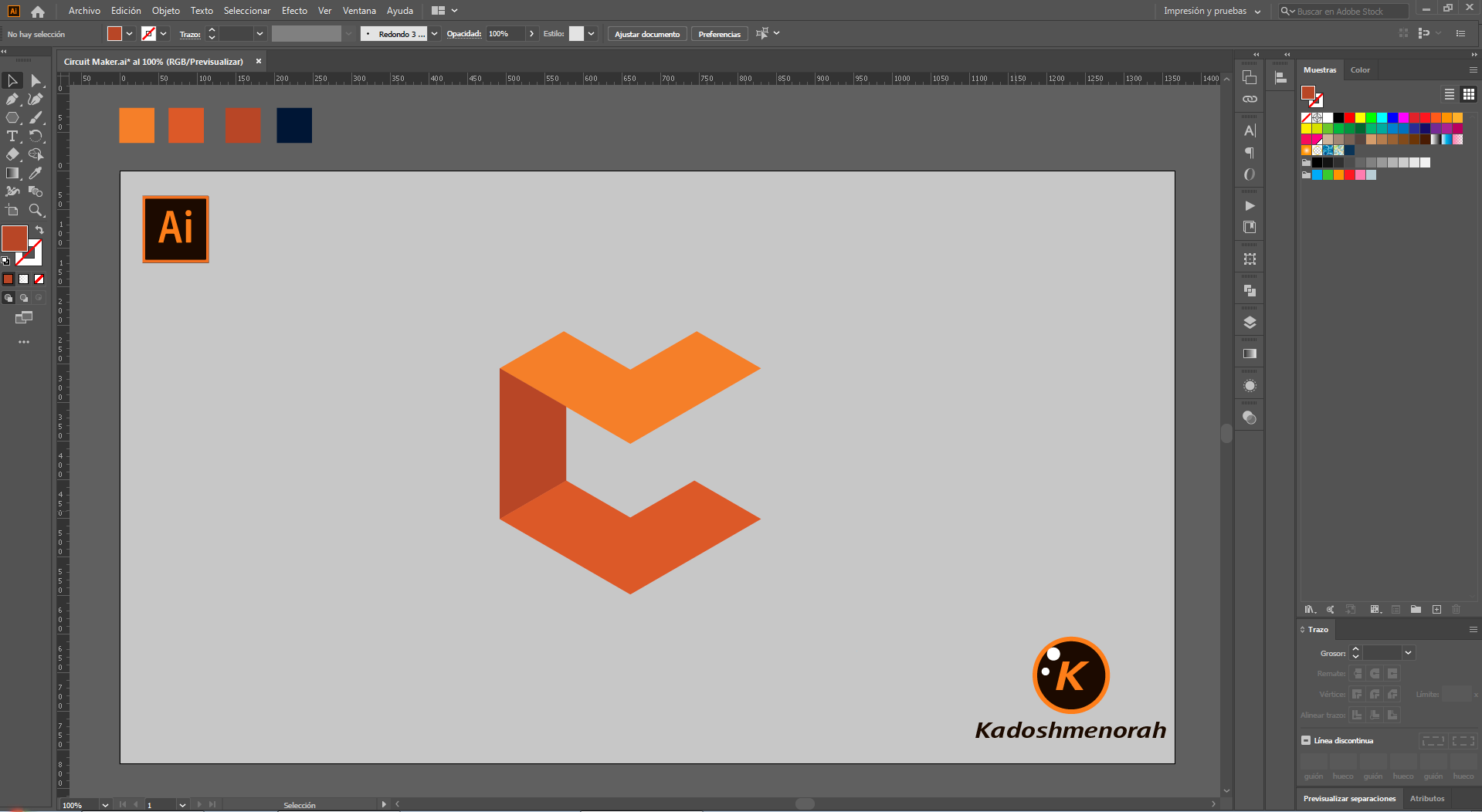Preserve exact dash lengths option
The image size is (1482, 812).
click(1433, 740)
